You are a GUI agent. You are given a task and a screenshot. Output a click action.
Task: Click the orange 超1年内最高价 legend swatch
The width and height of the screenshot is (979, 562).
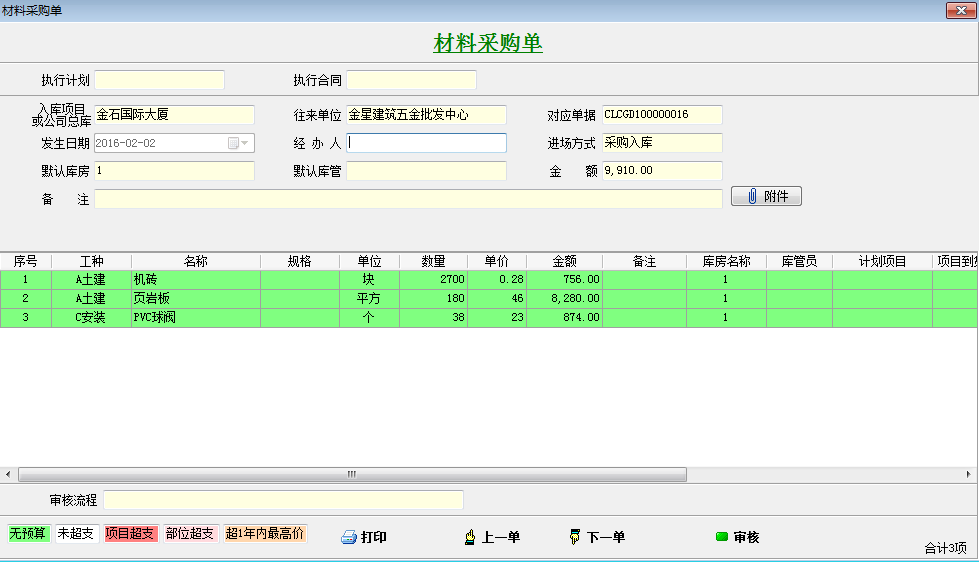point(265,534)
